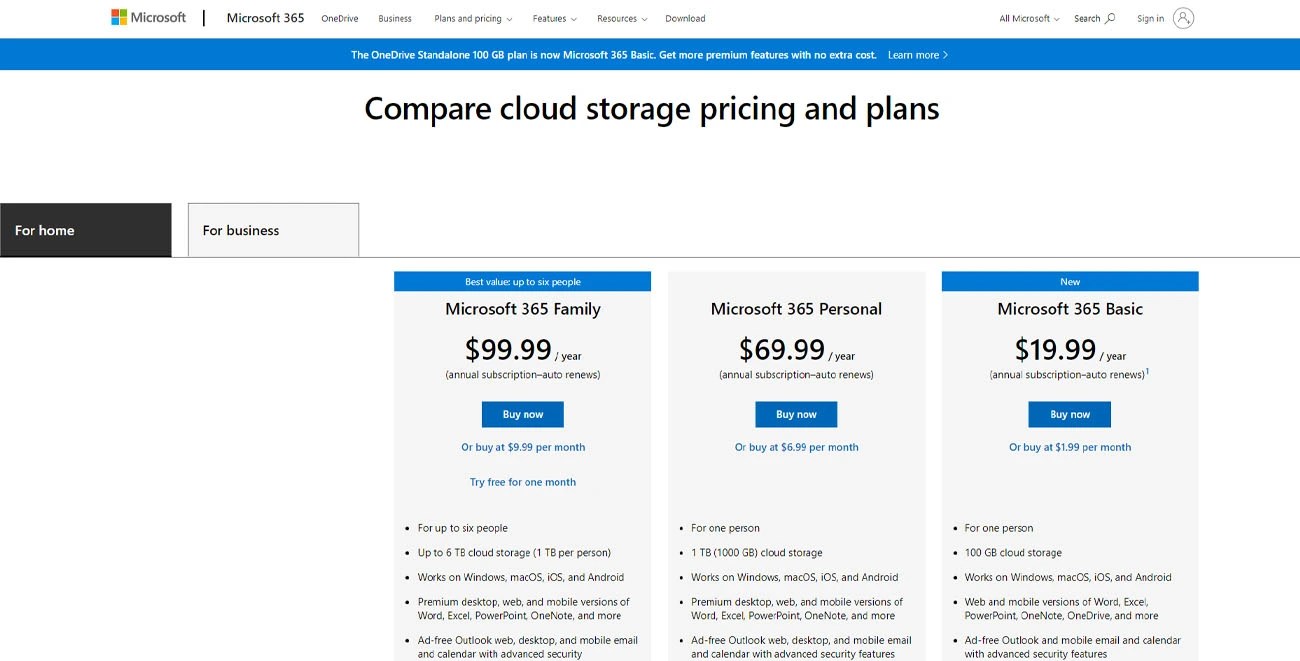Buy now for Microsoft 365 Personal
1300x661 pixels.
[796, 414]
